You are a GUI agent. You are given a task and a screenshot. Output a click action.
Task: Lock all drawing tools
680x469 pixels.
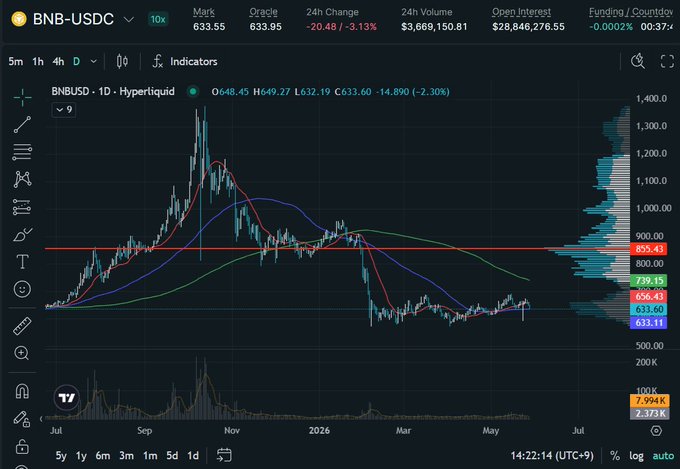pyautogui.click(x=22, y=446)
